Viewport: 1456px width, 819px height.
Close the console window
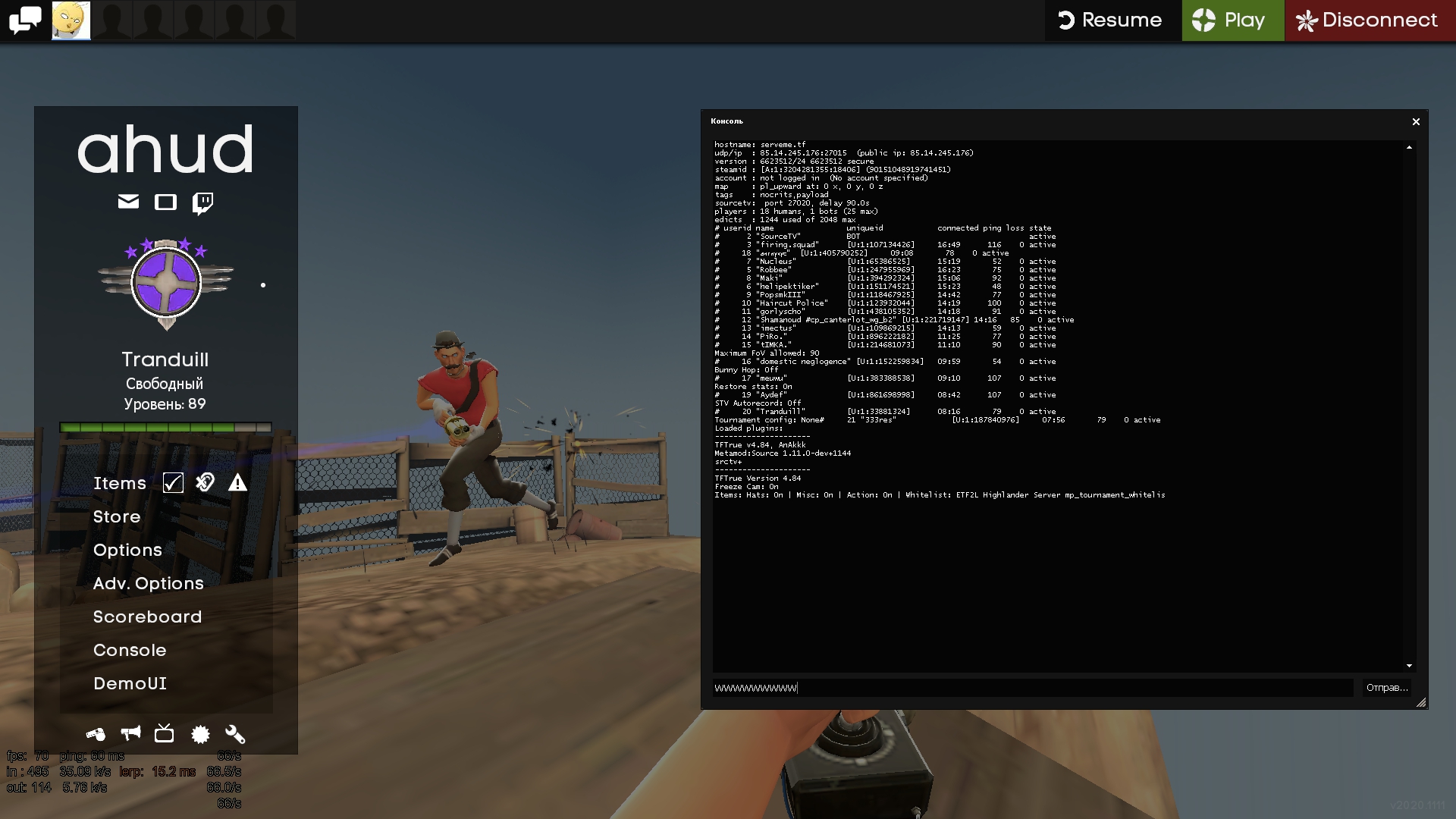[1416, 121]
